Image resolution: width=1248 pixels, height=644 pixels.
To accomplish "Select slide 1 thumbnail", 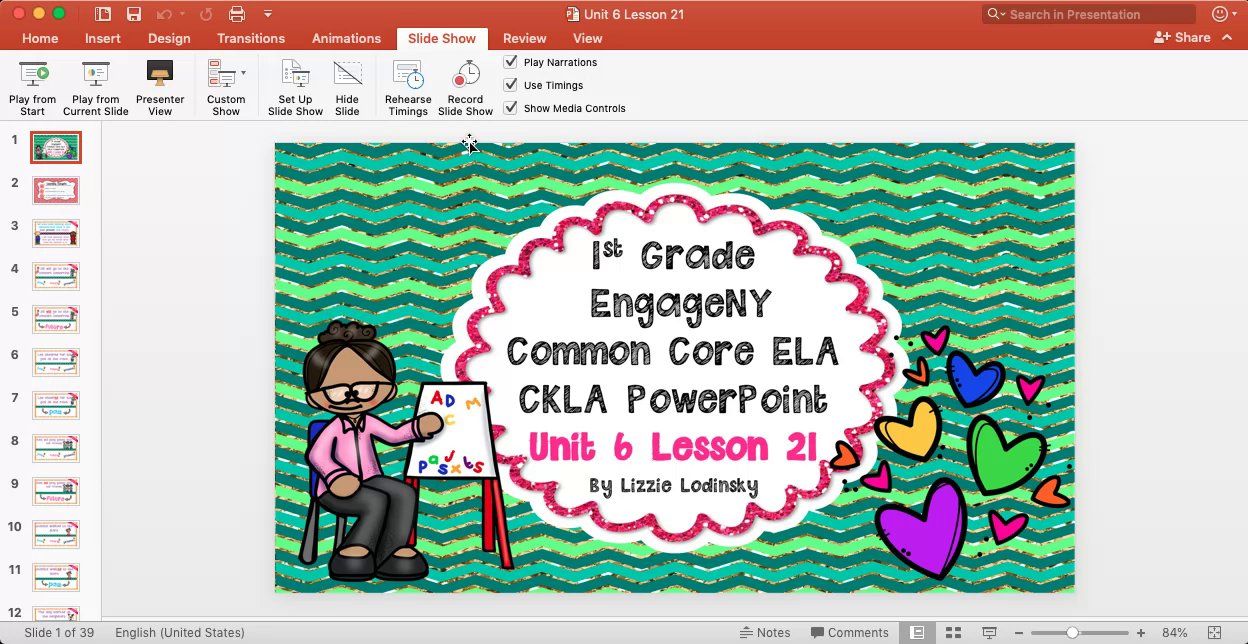I will (x=56, y=148).
